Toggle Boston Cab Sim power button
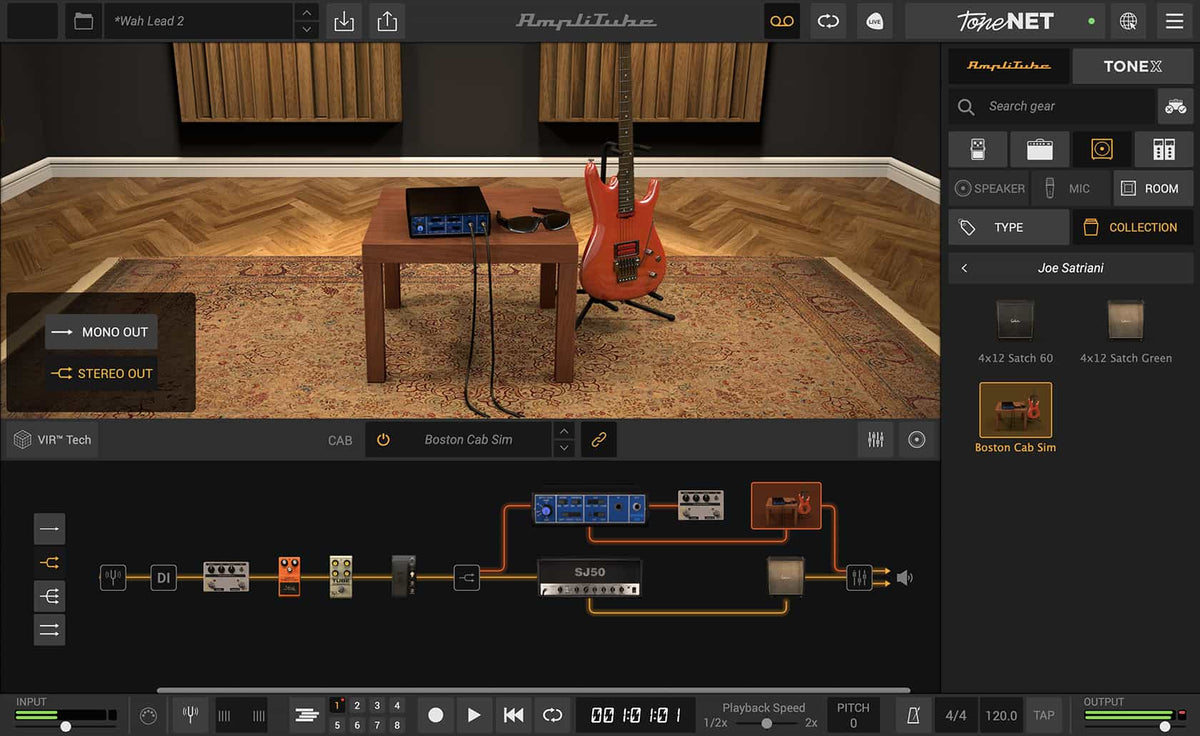Viewport: 1200px width, 736px height. (x=383, y=439)
